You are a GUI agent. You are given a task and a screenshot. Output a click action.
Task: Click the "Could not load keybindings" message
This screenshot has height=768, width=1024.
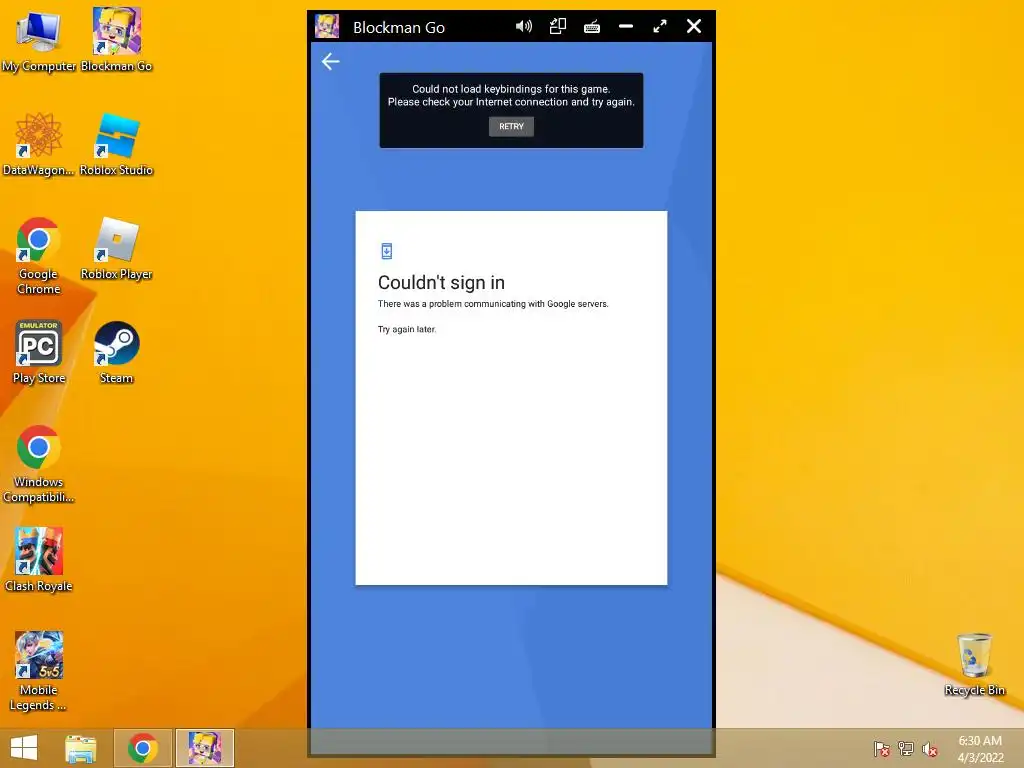point(511,95)
